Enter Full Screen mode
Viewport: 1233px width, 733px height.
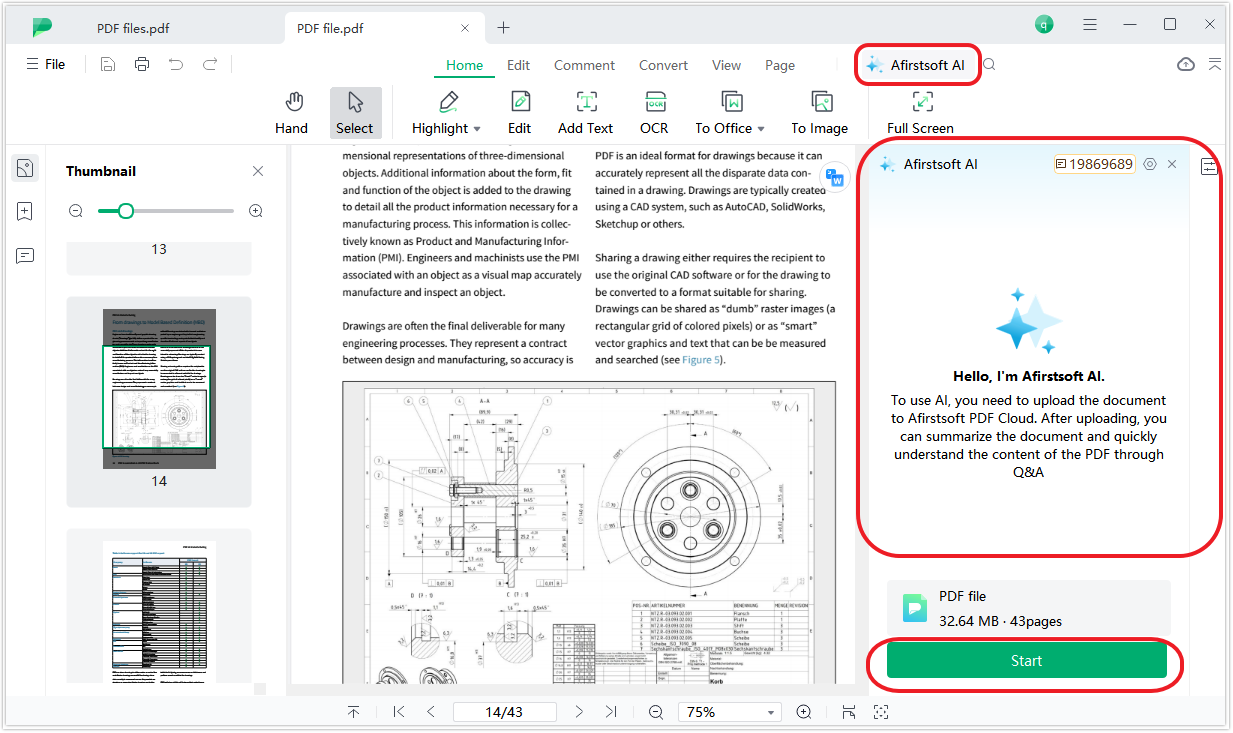coord(921,112)
